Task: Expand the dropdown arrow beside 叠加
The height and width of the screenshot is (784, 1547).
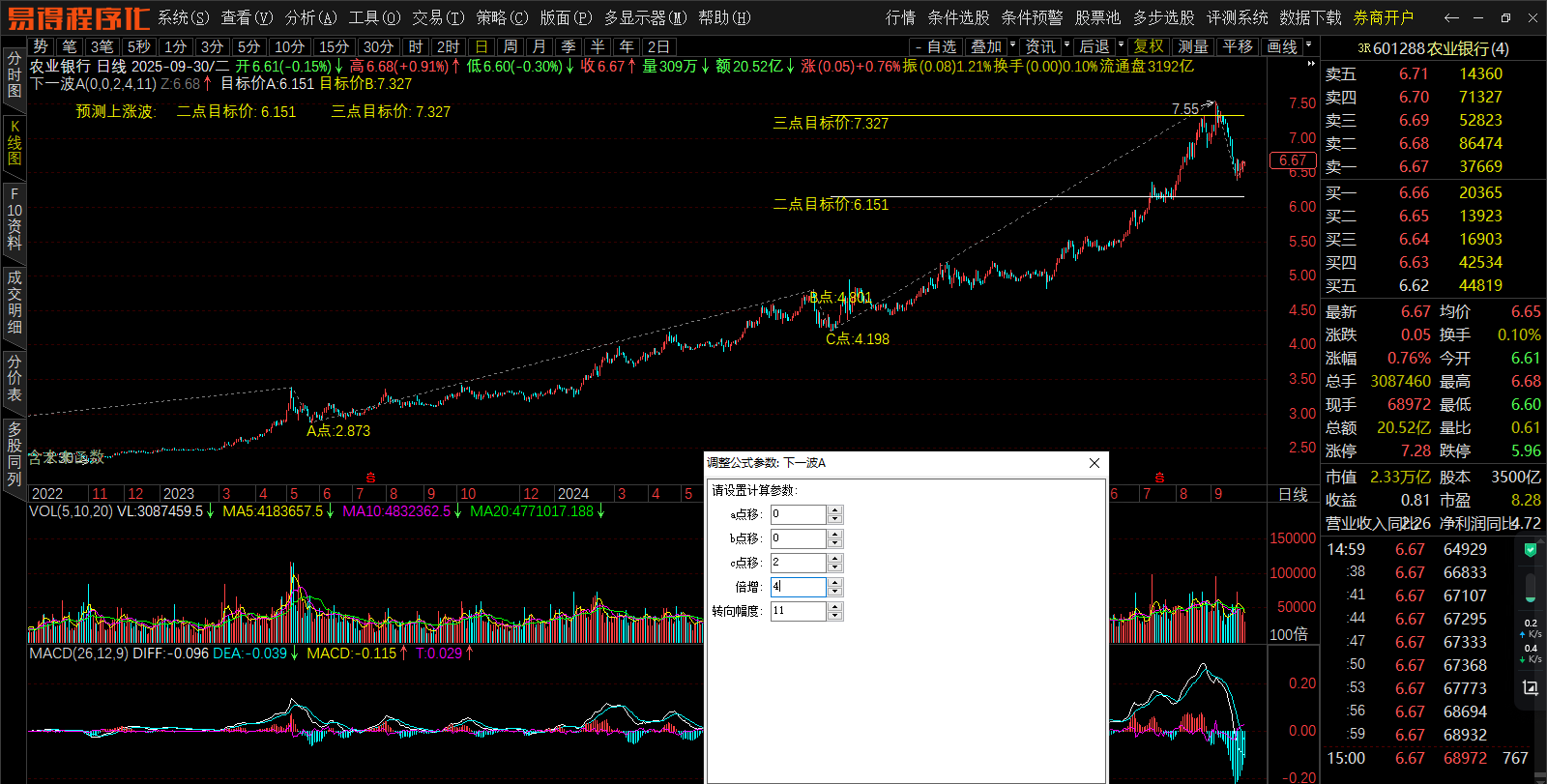Action: [1012, 45]
